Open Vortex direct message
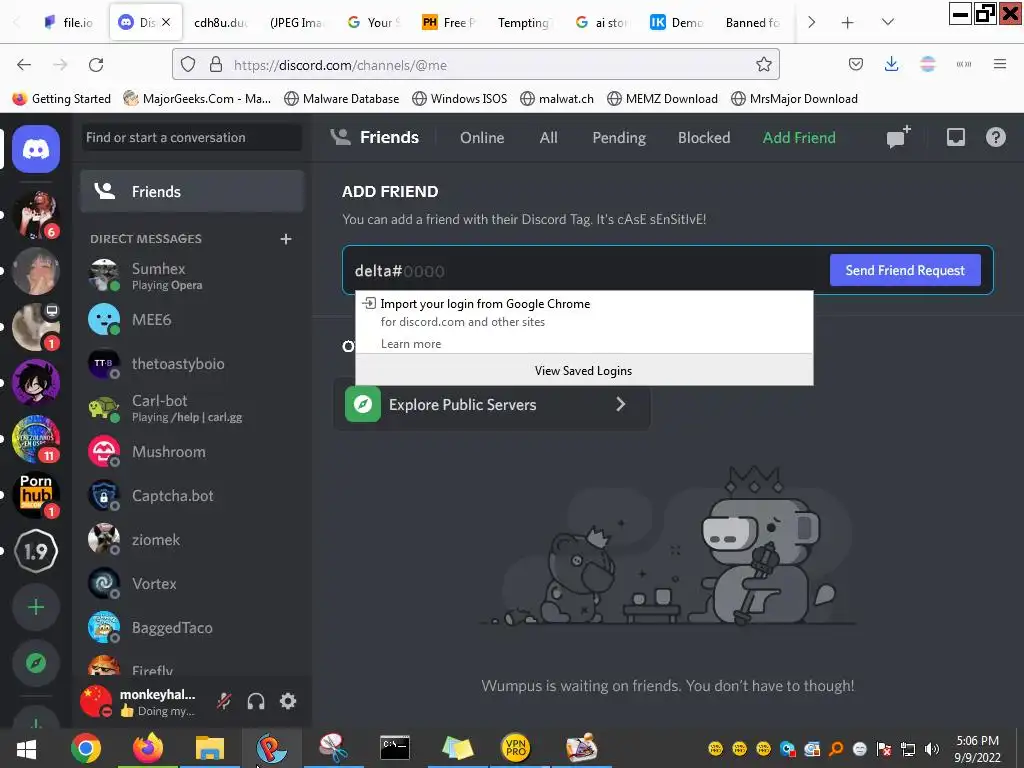The height and width of the screenshot is (768, 1024). click(192, 584)
